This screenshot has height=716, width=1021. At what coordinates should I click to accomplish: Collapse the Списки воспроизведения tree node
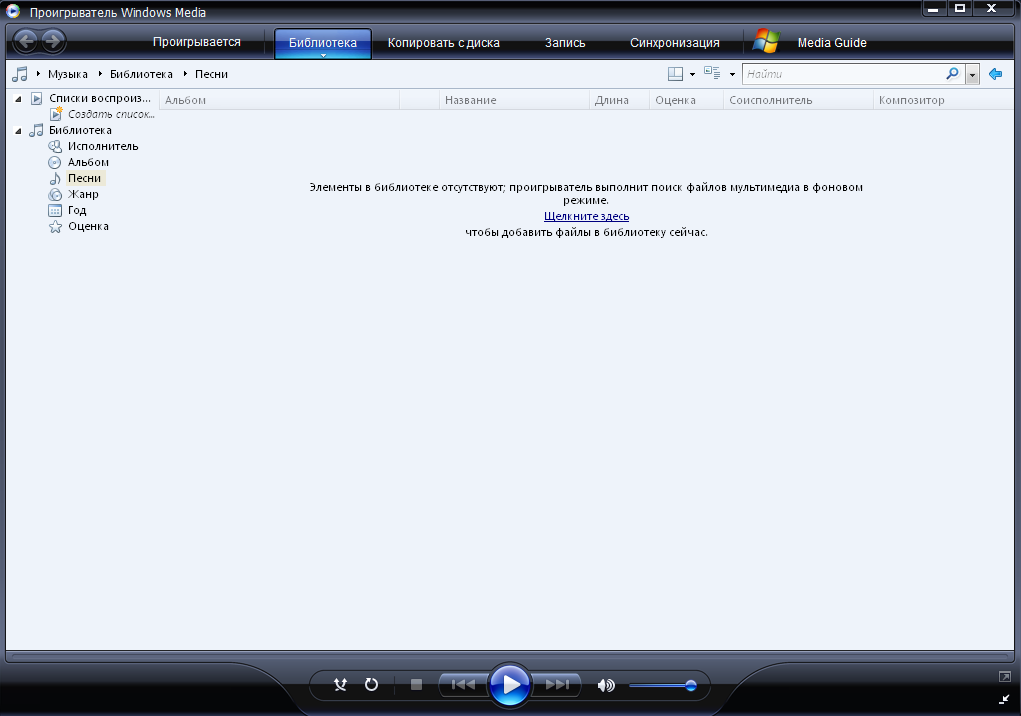coord(18,99)
